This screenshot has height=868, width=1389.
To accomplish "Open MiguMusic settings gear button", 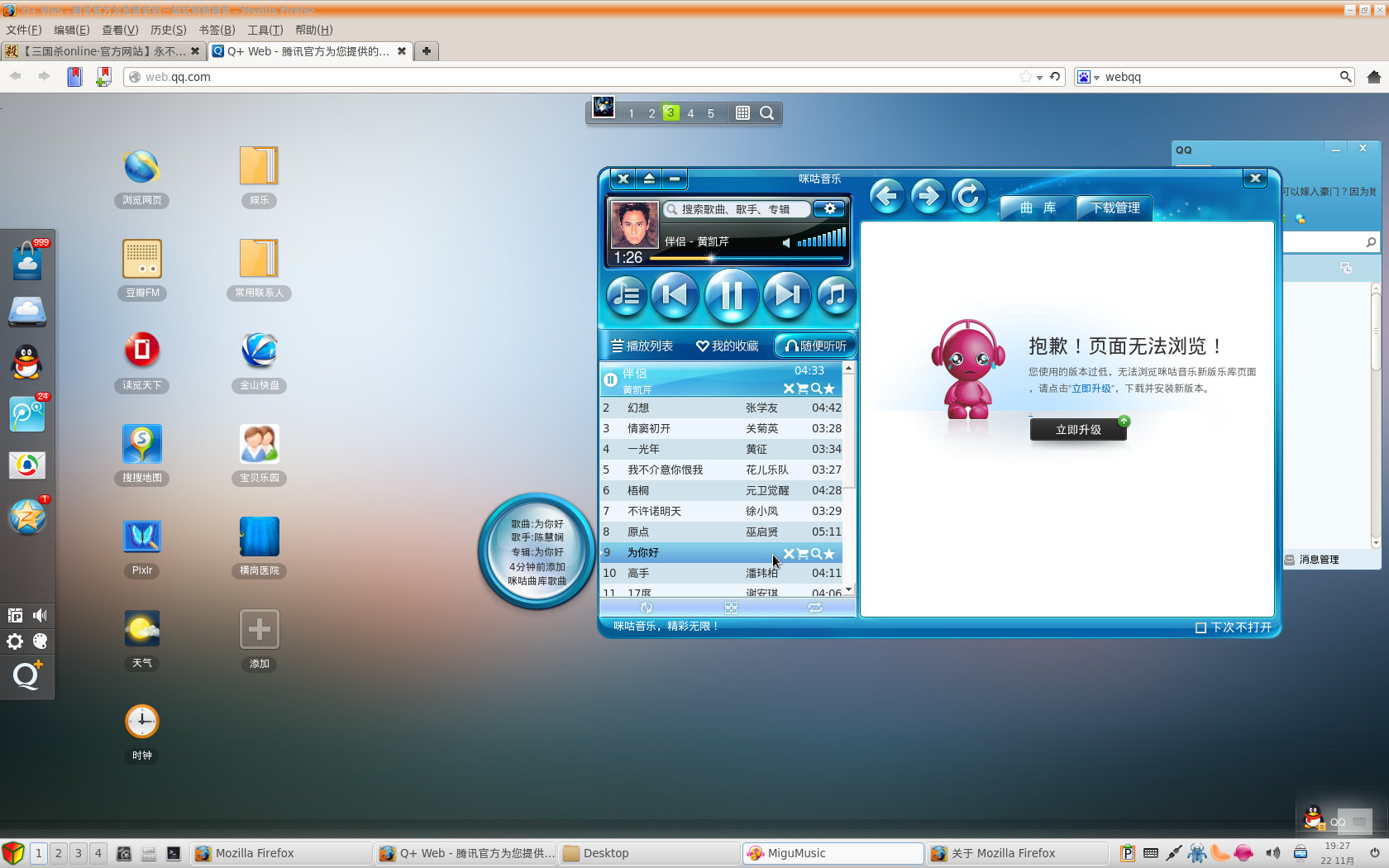I will click(829, 209).
